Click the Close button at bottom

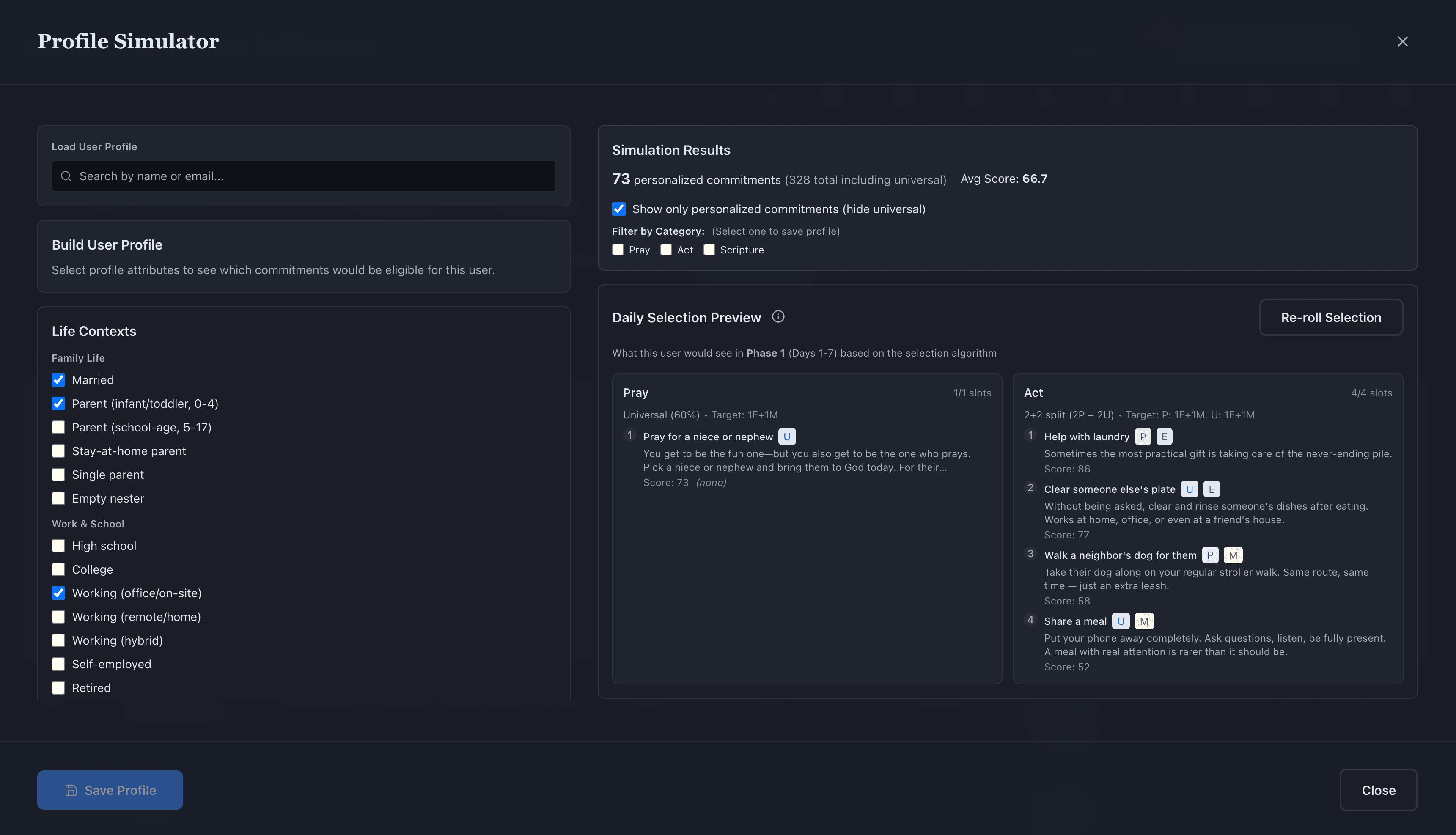click(1378, 790)
